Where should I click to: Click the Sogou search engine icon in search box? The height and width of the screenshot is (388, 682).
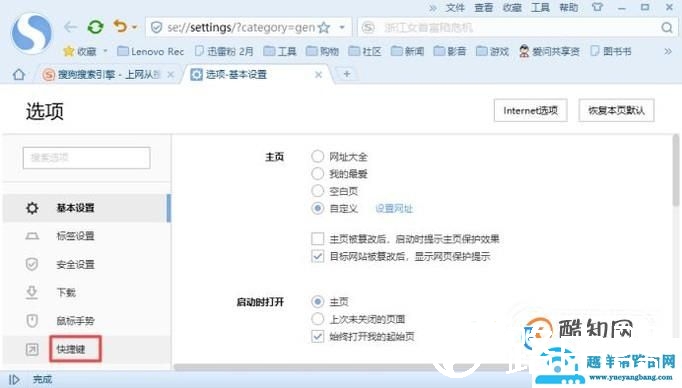[x=368, y=28]
